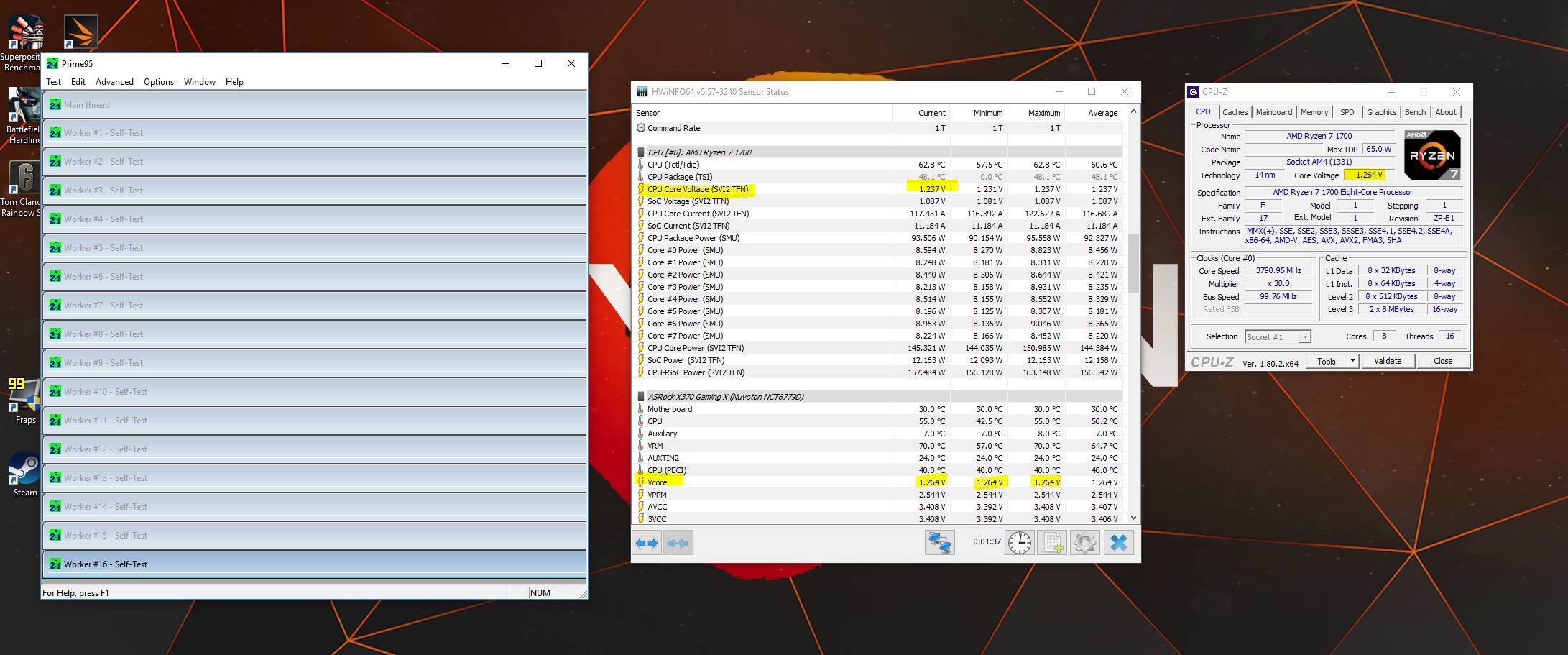
Task: Click HWiNFO Minimum column header
Action: [979, 113]
